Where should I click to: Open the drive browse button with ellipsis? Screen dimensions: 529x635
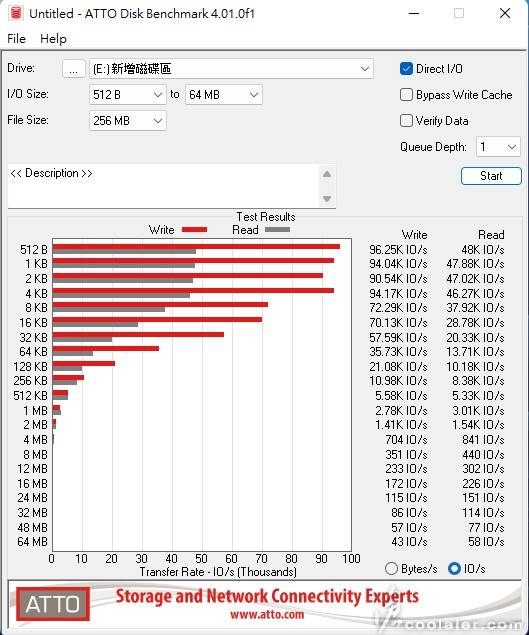point(74,69)
